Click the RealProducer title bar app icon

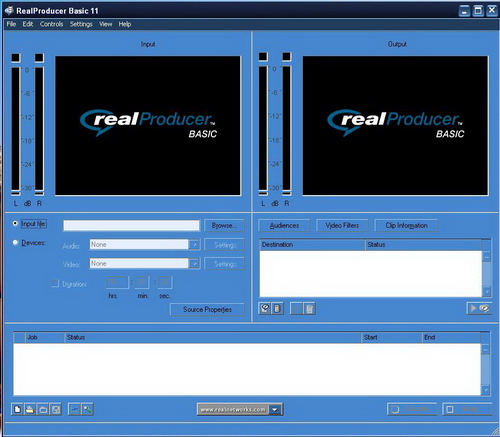point(9,11)
